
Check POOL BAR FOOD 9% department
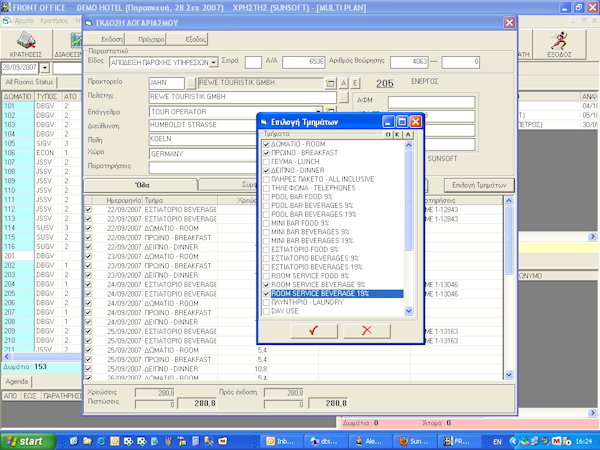pos(266,197)
